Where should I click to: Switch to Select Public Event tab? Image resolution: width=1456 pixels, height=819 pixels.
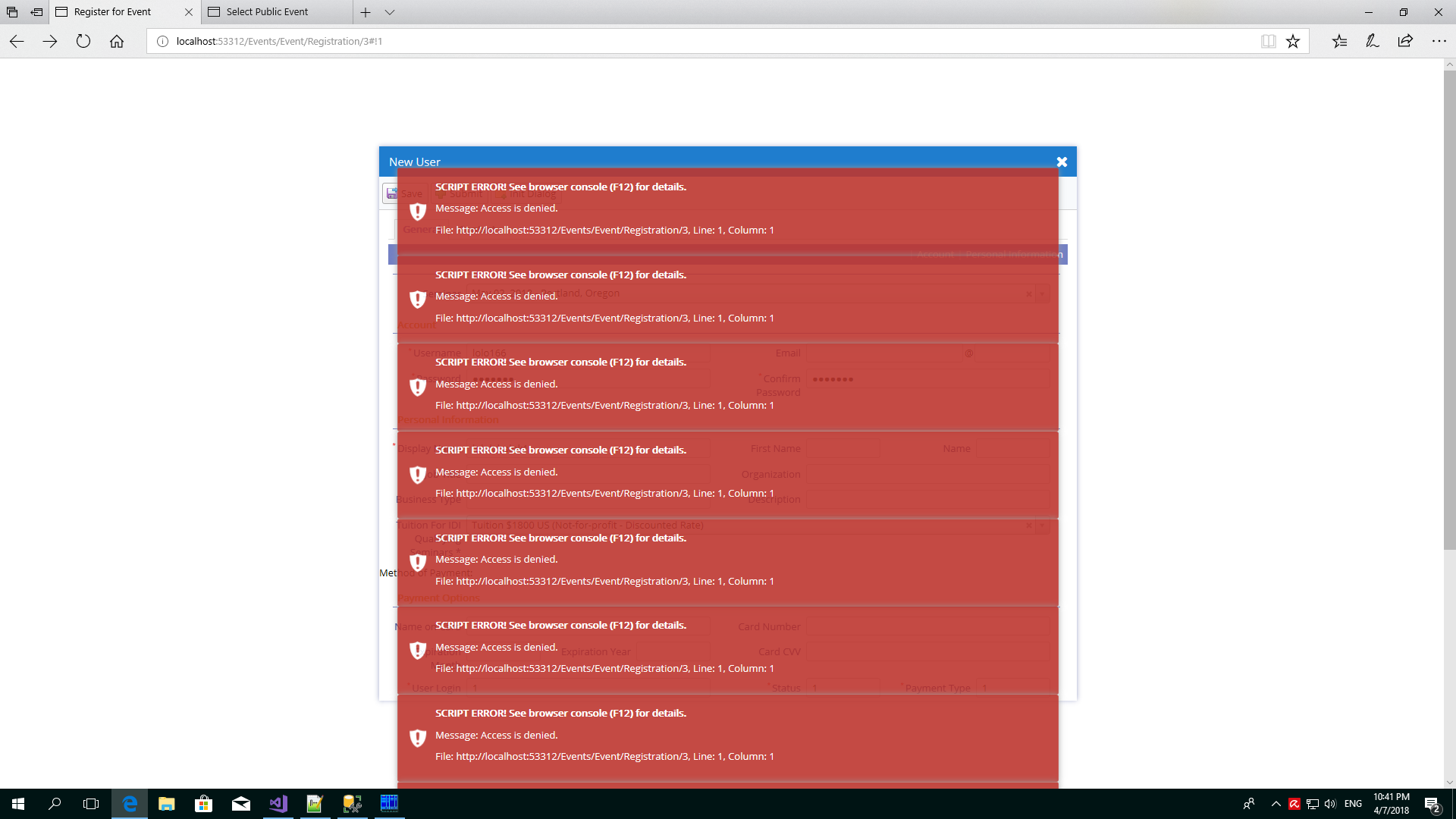(x=277, y=12)
